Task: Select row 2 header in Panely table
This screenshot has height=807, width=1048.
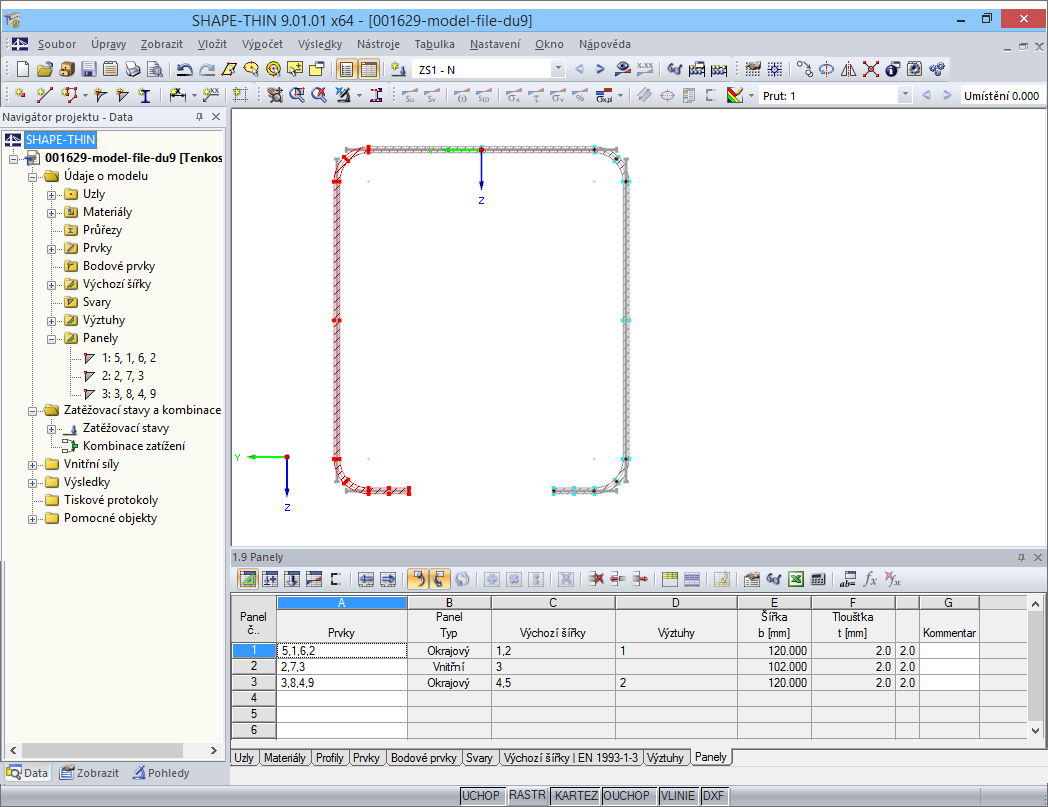Action: [253, 667]
